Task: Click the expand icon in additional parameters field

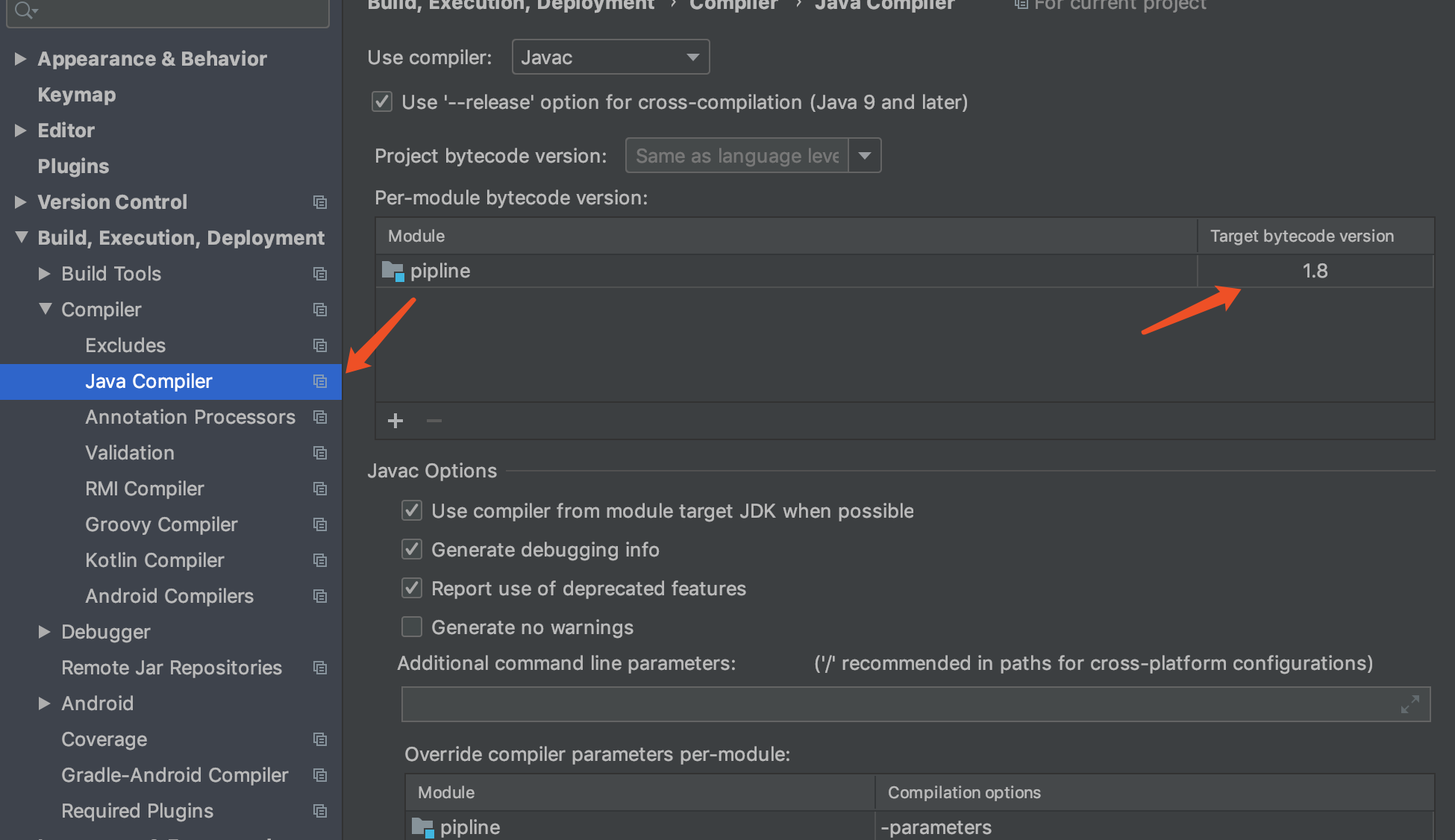Action: [1409, 704]
